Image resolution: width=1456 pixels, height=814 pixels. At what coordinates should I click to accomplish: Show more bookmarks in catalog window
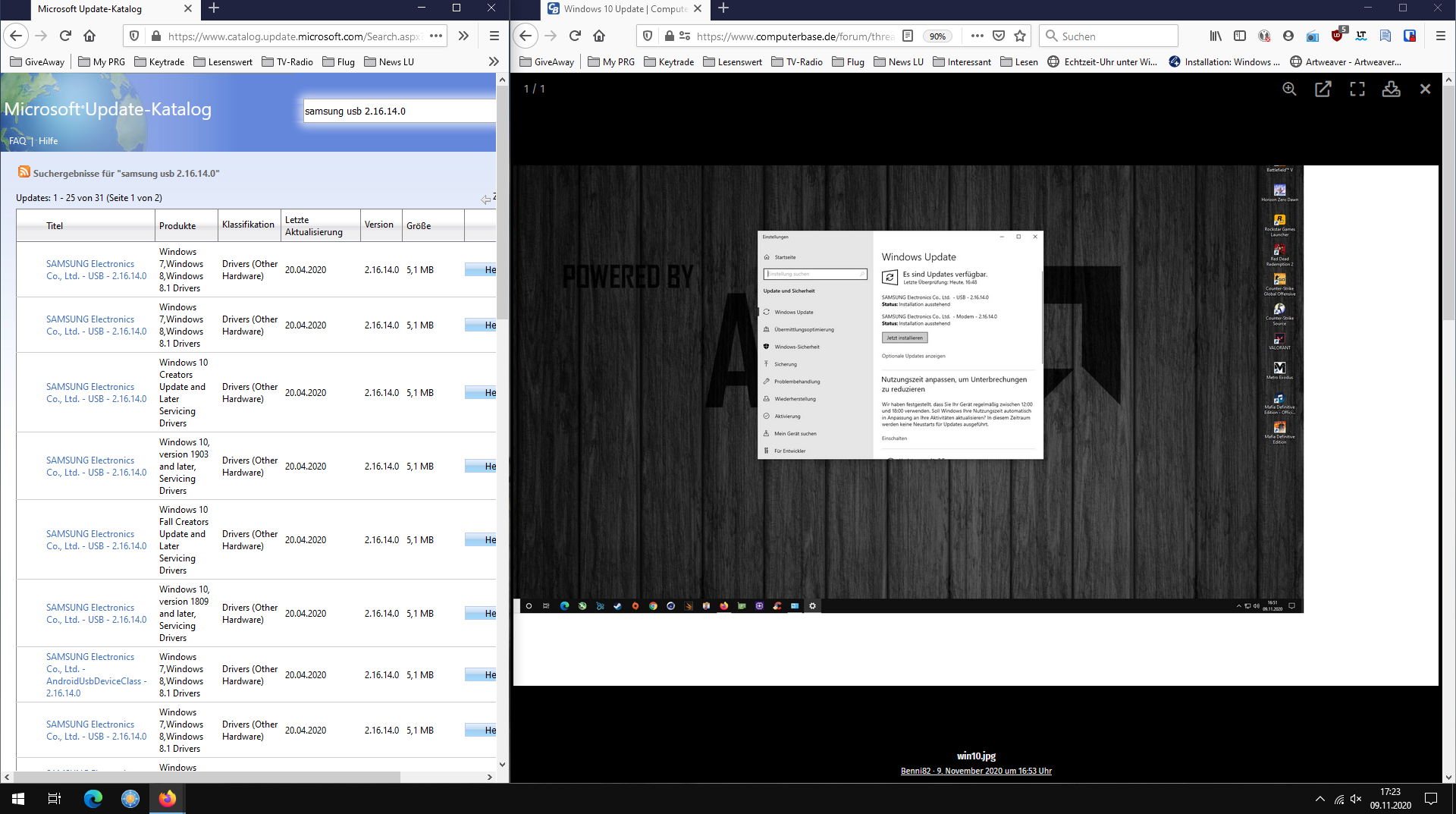[x=494, y=62]
